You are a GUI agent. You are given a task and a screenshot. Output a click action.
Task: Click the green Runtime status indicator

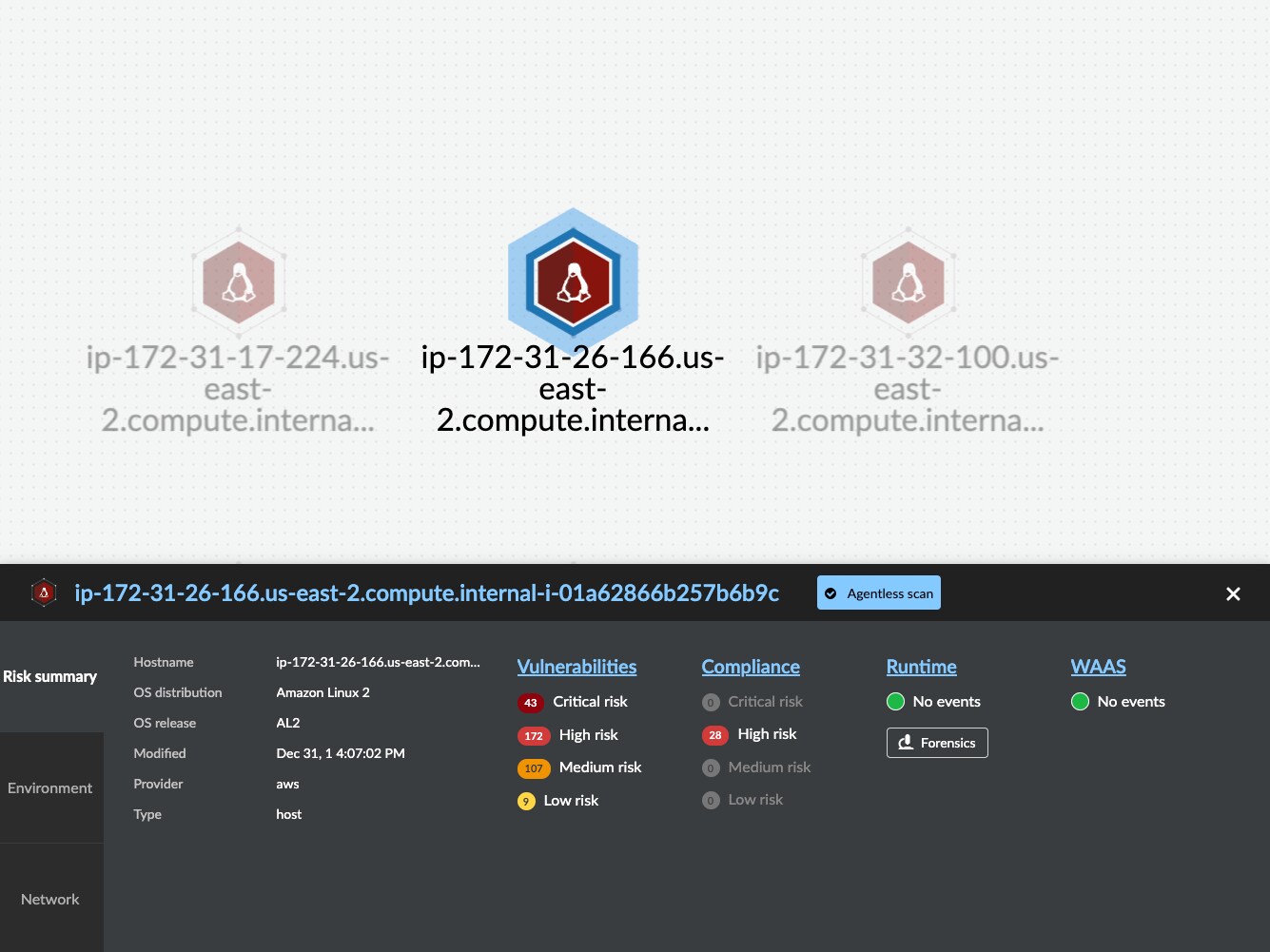(x=895, y=702)
